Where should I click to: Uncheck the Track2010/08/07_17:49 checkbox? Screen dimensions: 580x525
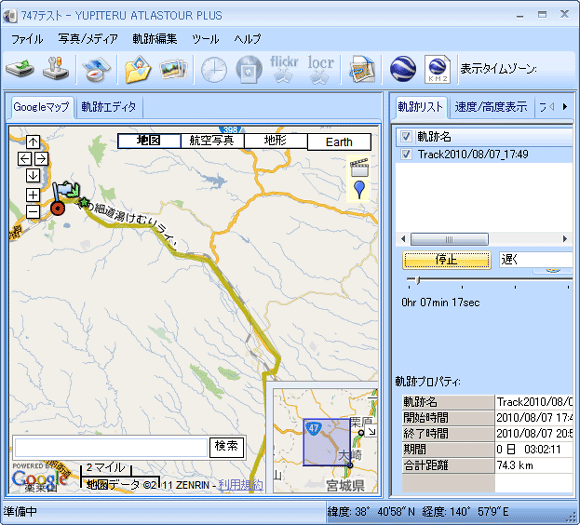(406, 154)
